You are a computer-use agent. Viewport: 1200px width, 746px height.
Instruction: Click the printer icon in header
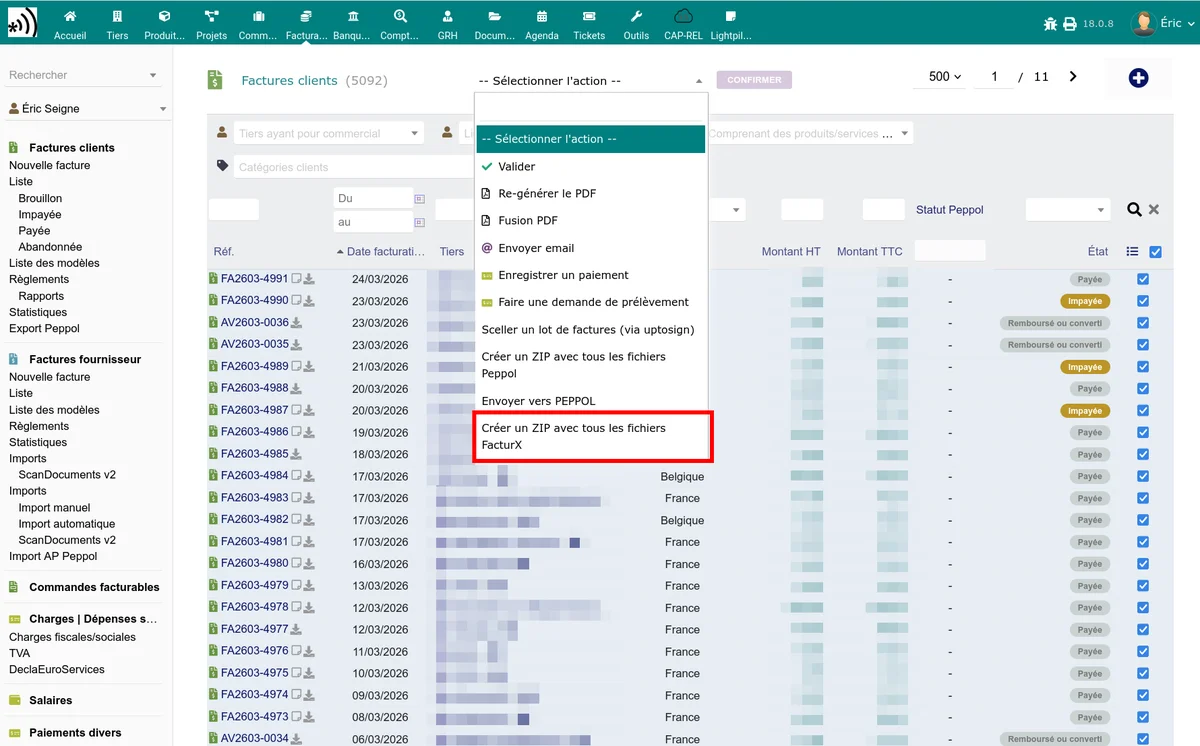point(1070,24)
